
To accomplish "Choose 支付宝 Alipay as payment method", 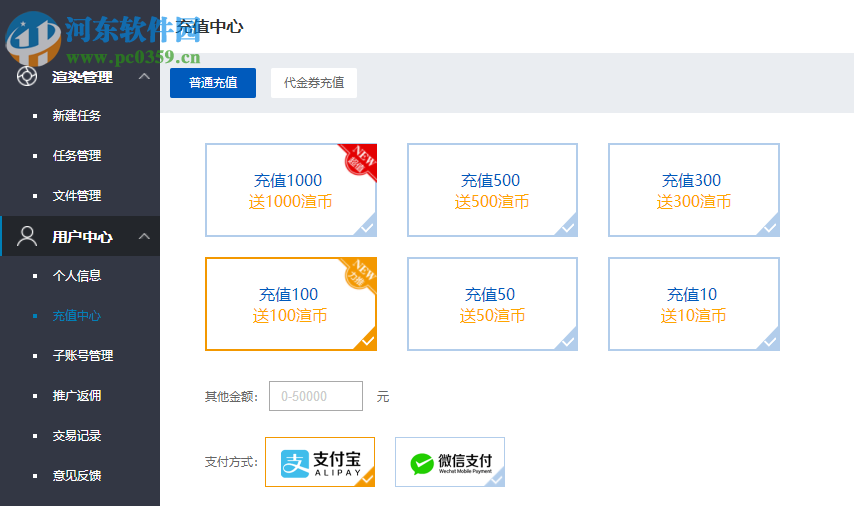I will tap(320, 462).
